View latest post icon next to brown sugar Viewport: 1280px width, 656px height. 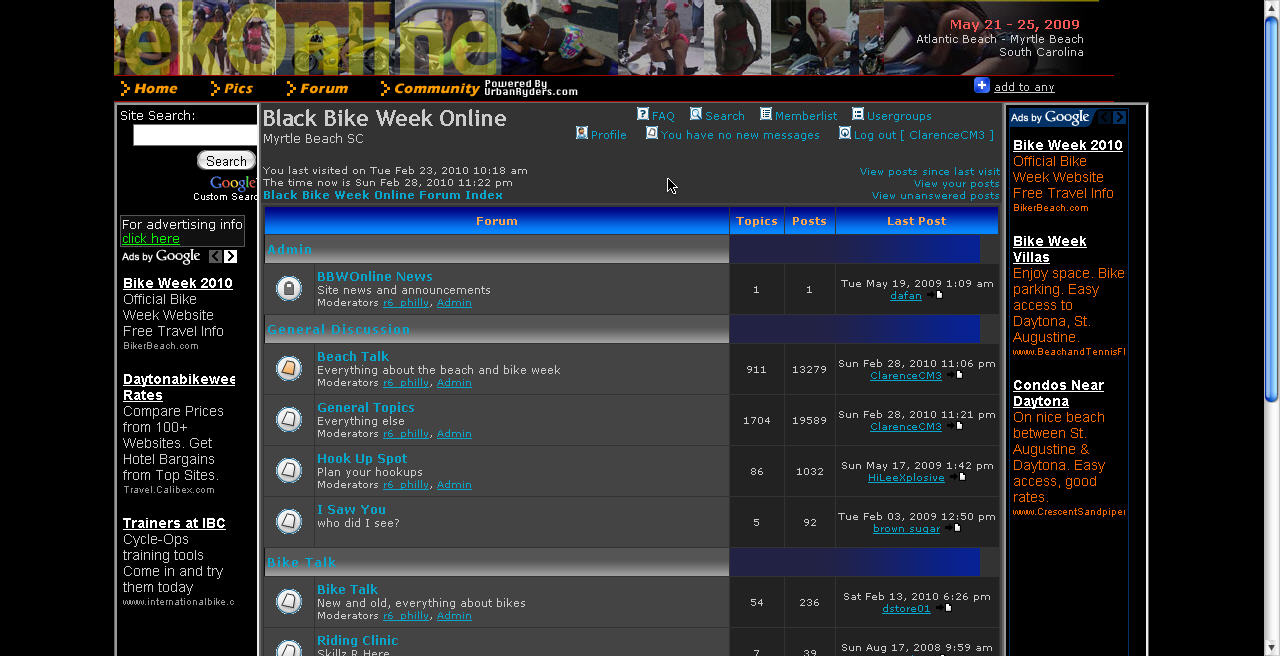pyautogui.click(x=952, y=529)
